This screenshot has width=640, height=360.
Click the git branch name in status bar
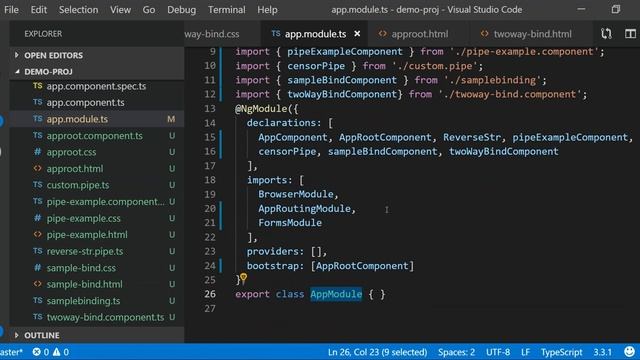[11, 352]
